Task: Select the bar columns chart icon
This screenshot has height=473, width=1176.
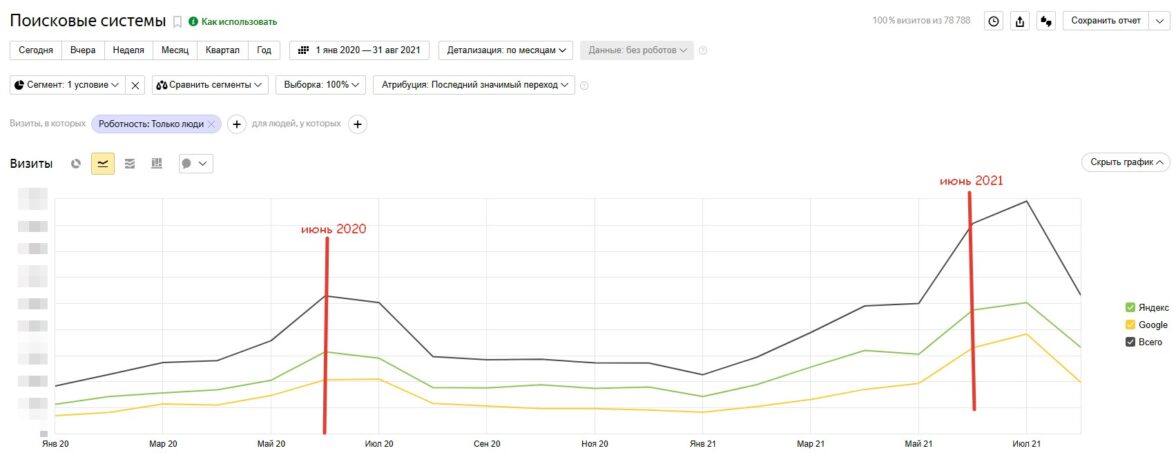Action: pyautogui.click(x=157, y=164)
